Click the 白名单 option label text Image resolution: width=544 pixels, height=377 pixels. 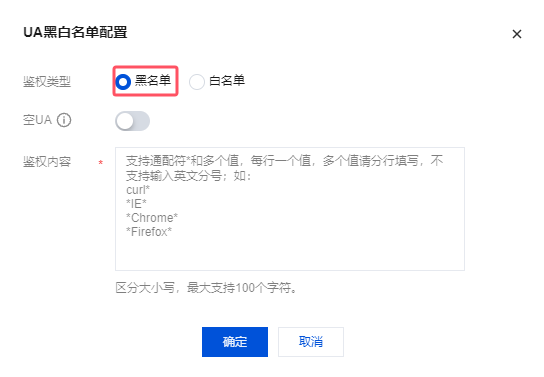coord(227,81)
